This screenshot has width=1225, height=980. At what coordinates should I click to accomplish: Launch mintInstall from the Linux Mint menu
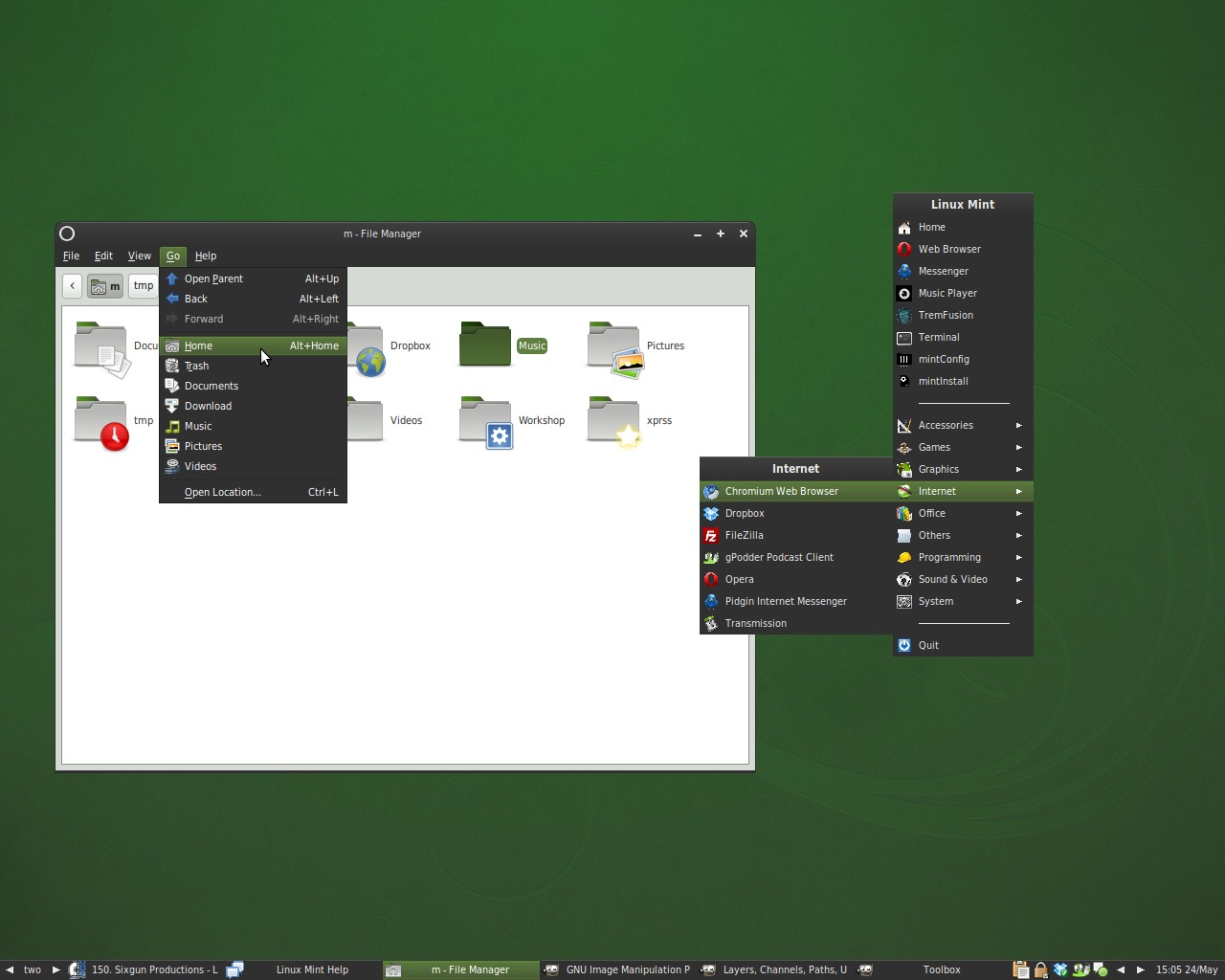[963, 381]
